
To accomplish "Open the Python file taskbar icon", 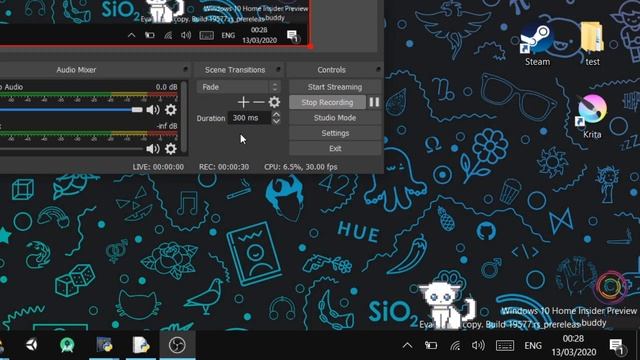I will pos(141,345).
